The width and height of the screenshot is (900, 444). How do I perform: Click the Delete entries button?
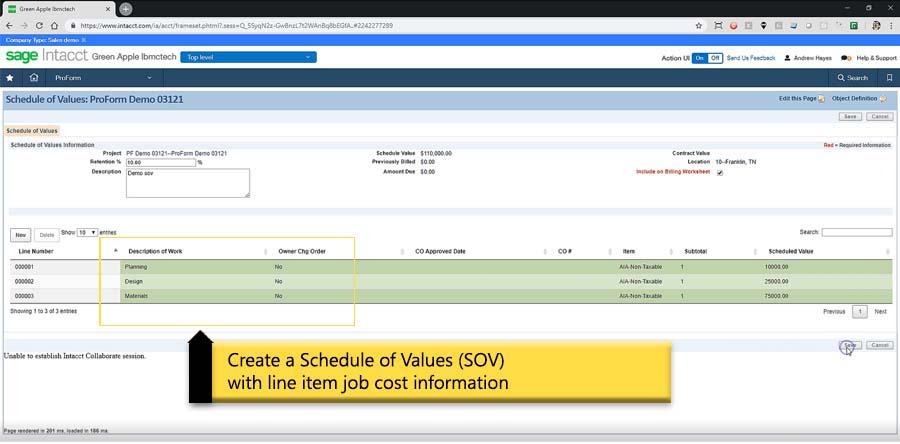pyautogui.click(x=46, y=235)
